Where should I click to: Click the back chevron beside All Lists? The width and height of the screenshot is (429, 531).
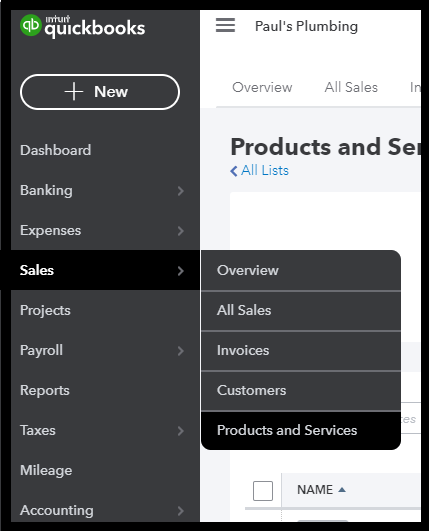(234, 171)
